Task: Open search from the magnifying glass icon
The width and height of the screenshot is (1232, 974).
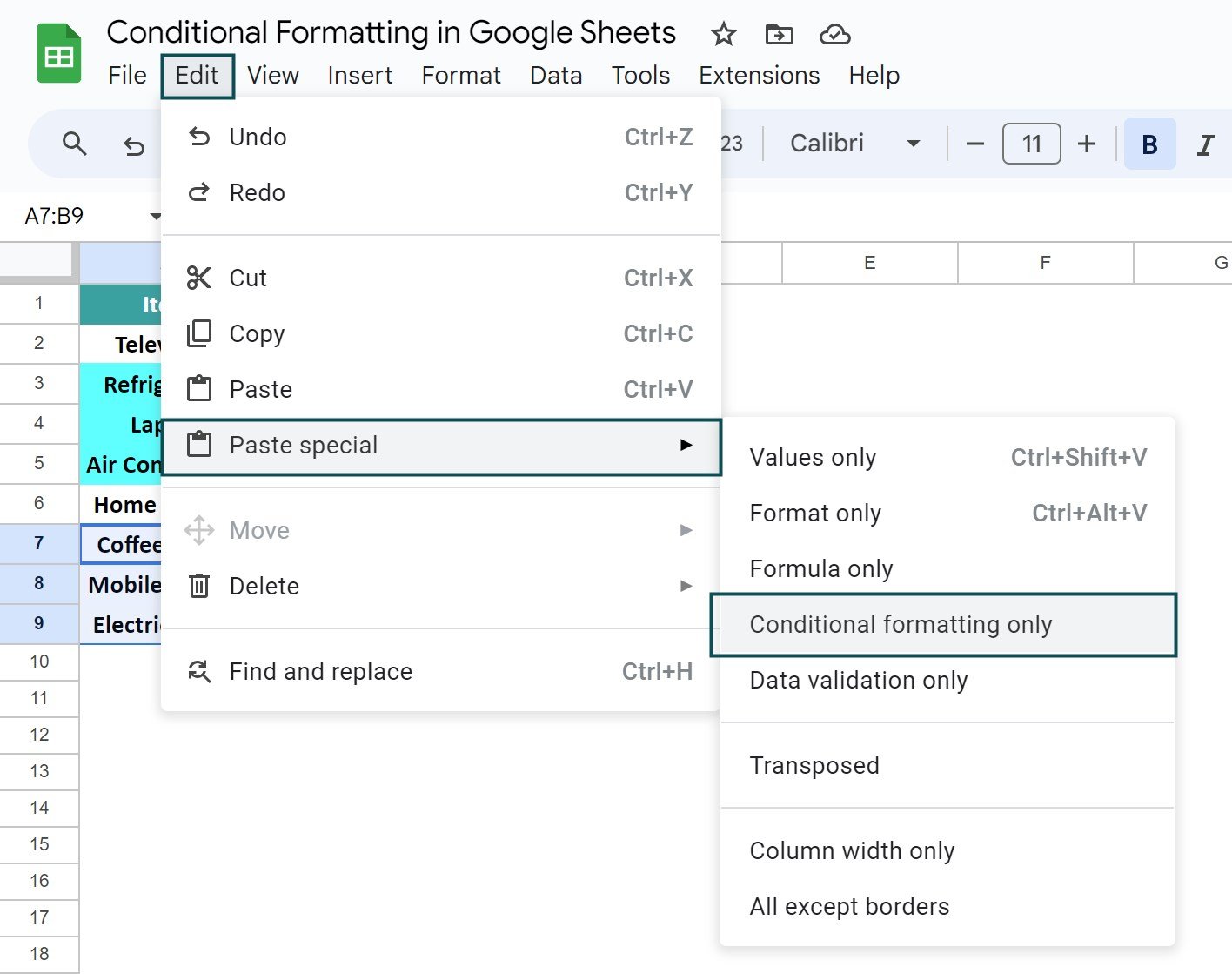Action: pos(74,144)
